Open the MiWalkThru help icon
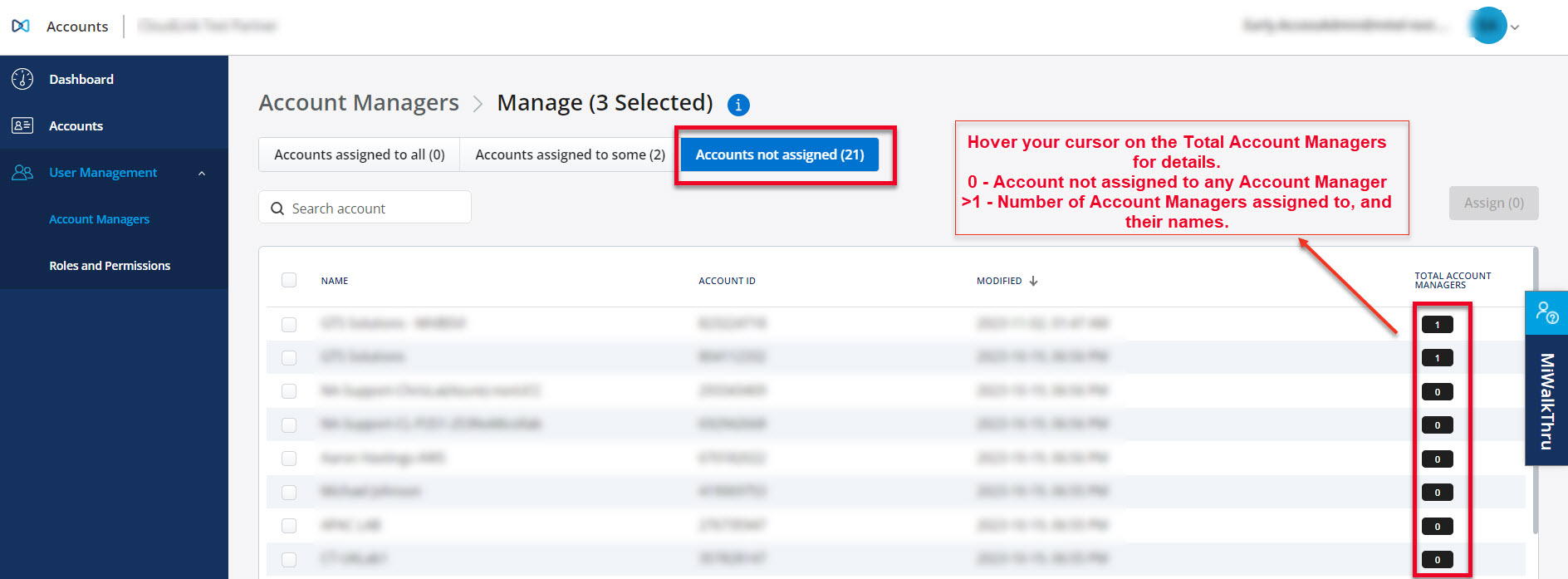Viewport: 1568px width, 579px height. [1546, 313]
